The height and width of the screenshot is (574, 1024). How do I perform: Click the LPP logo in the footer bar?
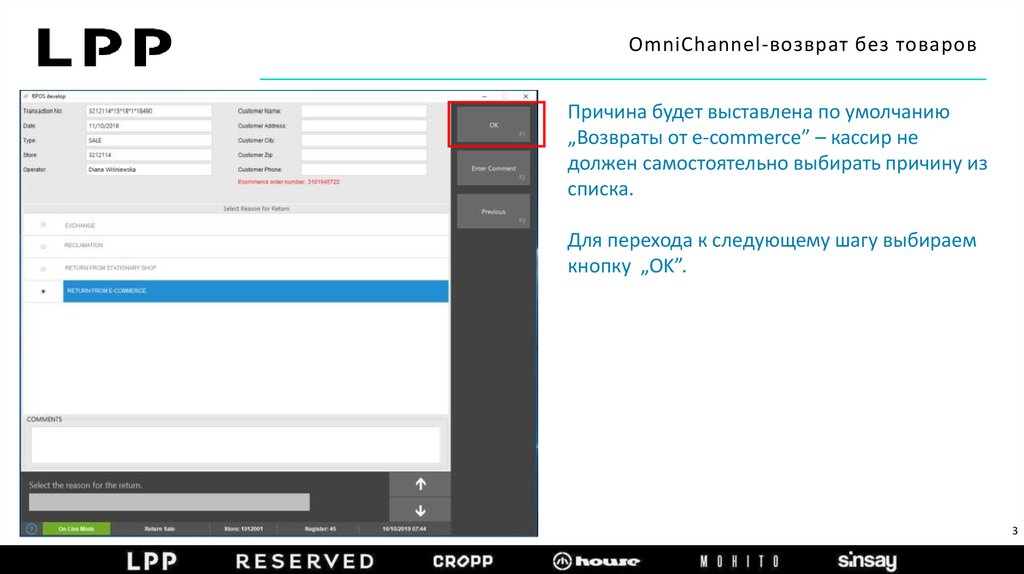(x=152, y=561)
